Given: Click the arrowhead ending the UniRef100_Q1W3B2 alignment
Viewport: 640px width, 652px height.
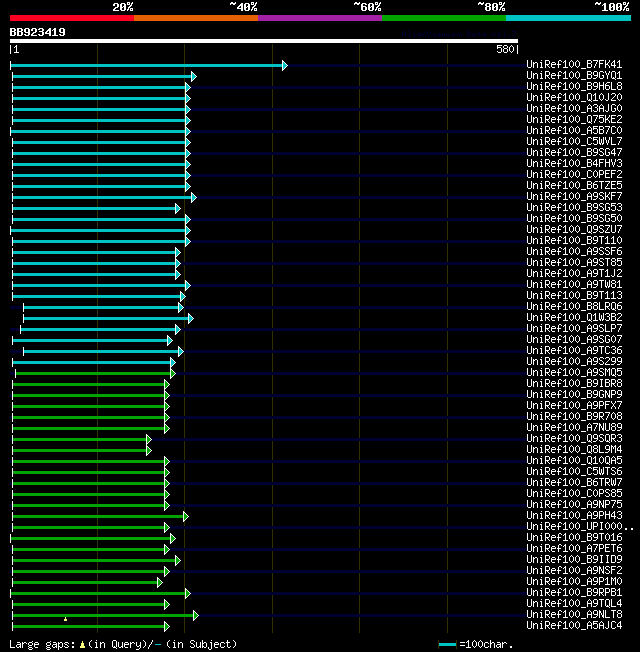Looking at the screenshot, I should click(x=190, y=319).
